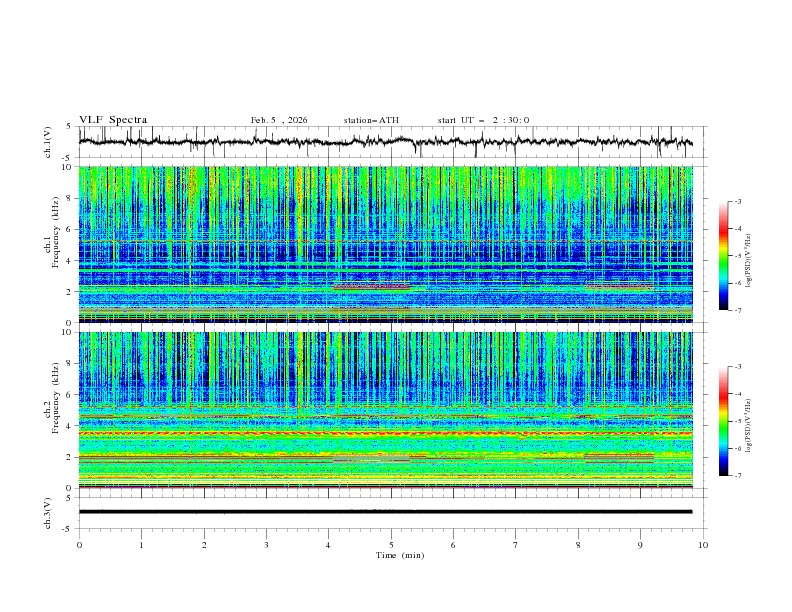Image resolution: width=792 pixels, height=612 pixels.
Task: Click the time axis tick label "10"
Action: click(x=703, y=545)
